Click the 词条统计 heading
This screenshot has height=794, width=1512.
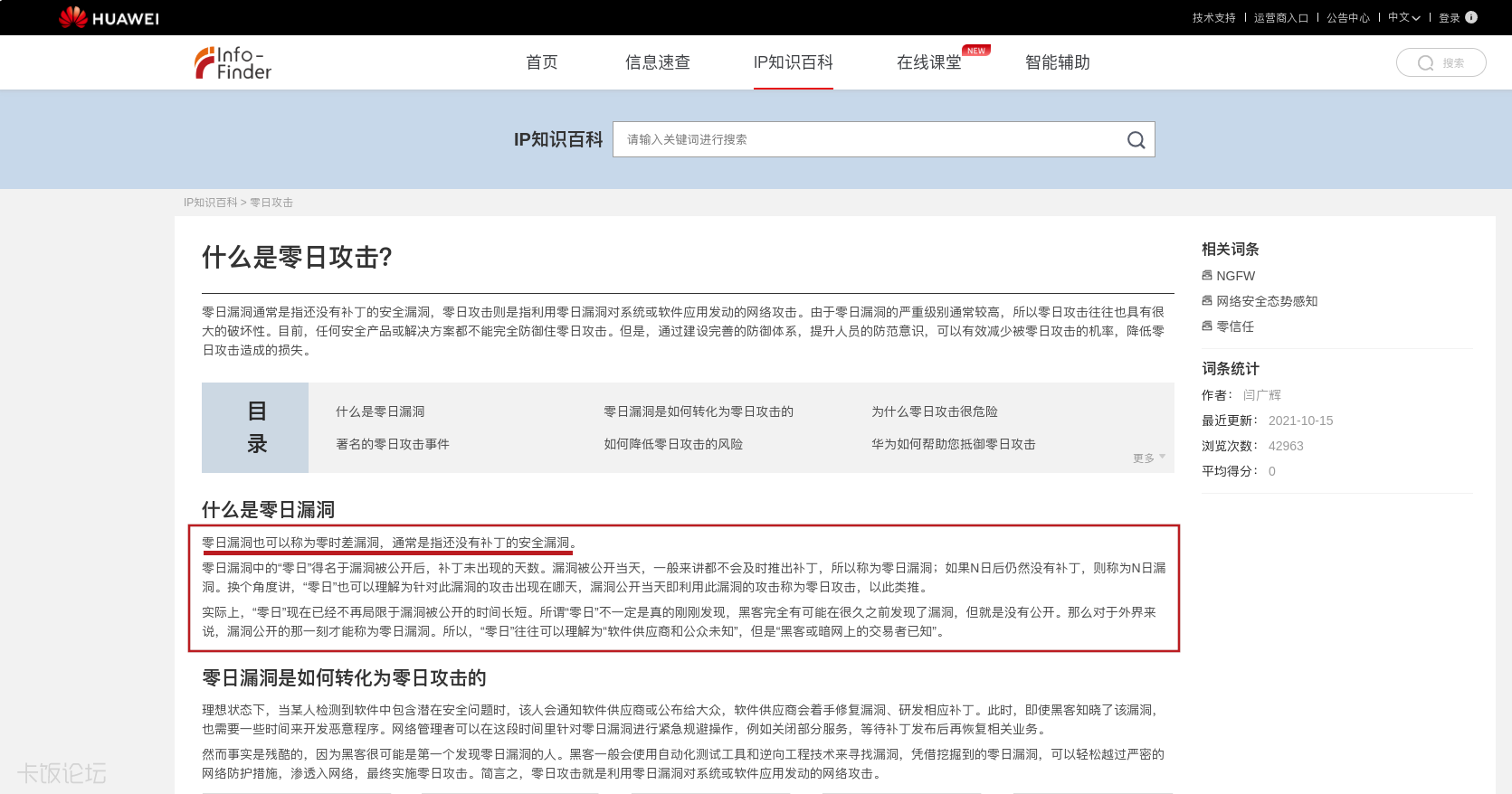pos(1230,369)
